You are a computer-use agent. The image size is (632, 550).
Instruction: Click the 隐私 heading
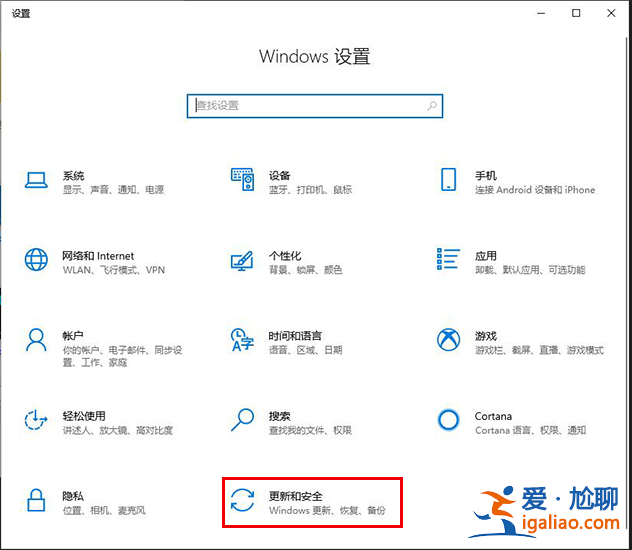(x=73, y=496)
